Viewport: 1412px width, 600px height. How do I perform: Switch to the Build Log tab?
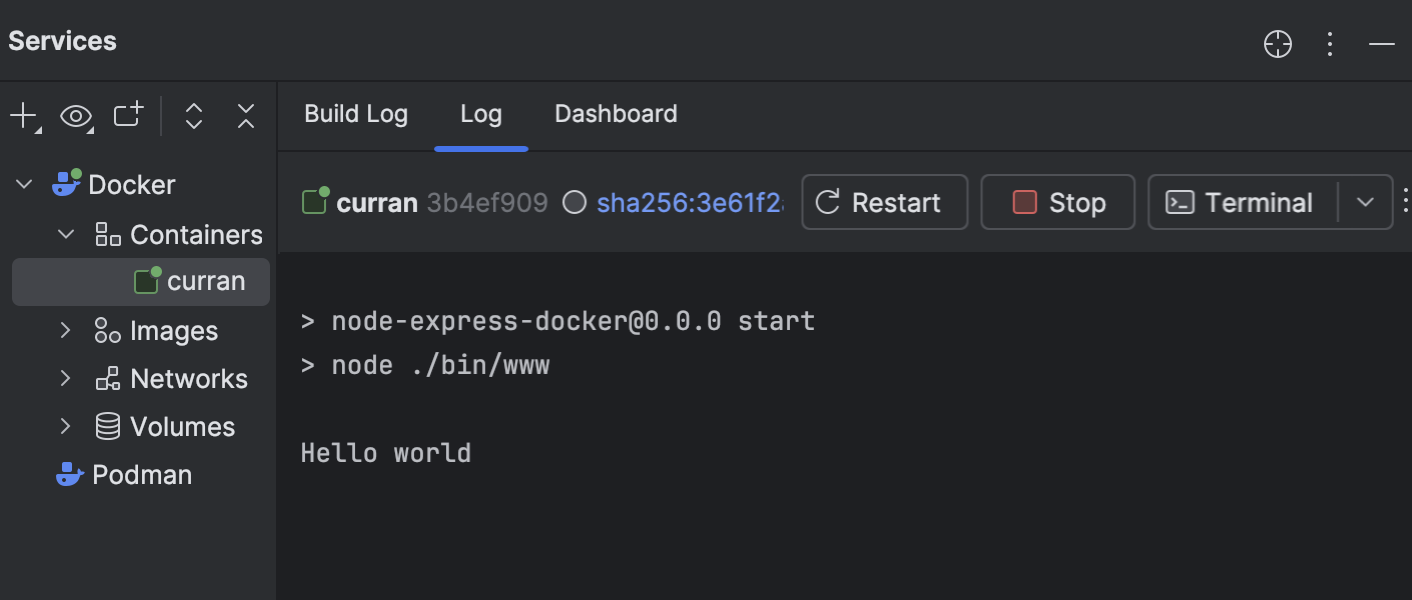(x=356, y=114)
